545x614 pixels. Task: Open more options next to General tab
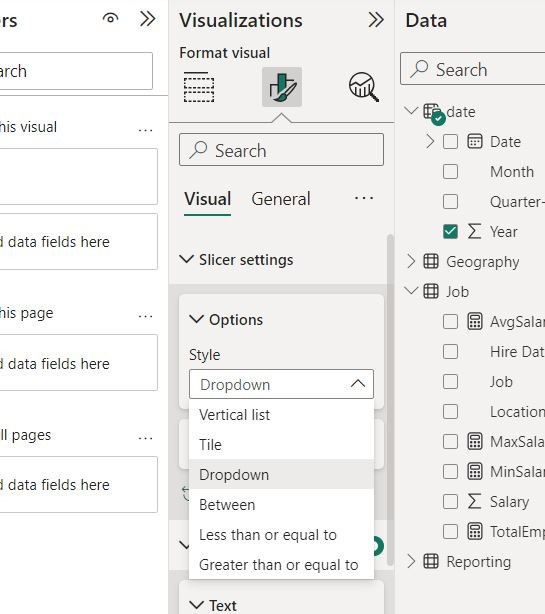364,198
